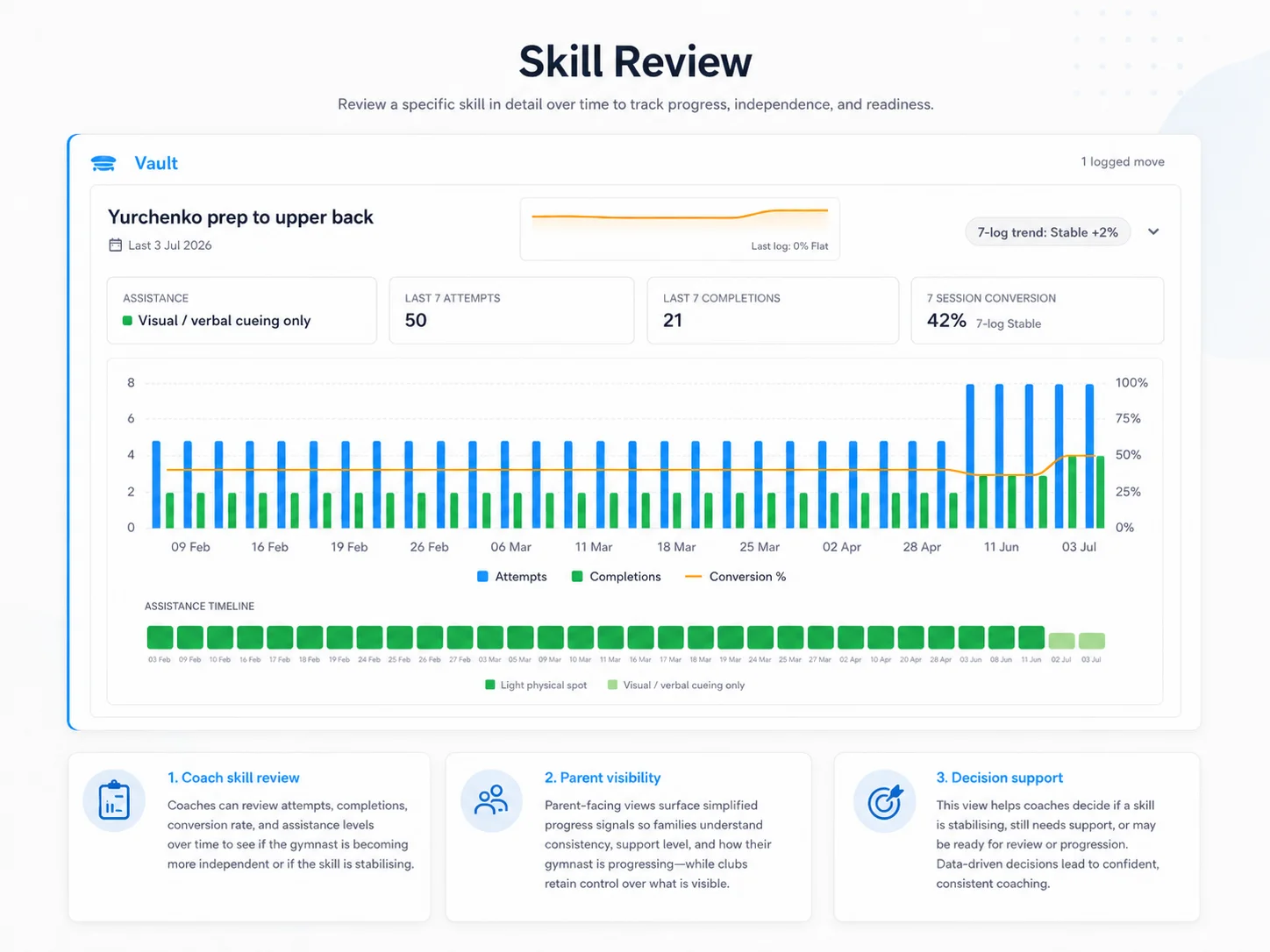Image resolution: width=1270 pixels, height=952 pixels.
Task: Open the 3. Decision support heading
Action: [999, 778]
